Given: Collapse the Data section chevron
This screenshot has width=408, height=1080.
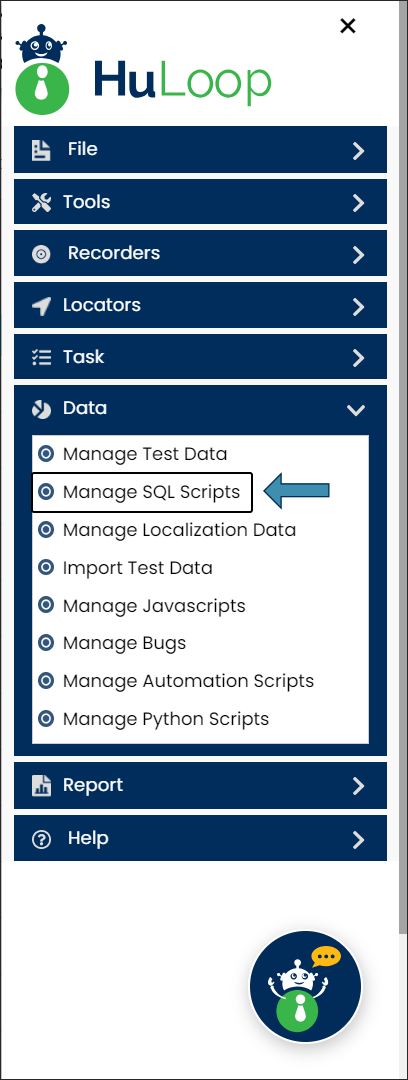Looking at the screenshot, I should click(x=356, y=410).
